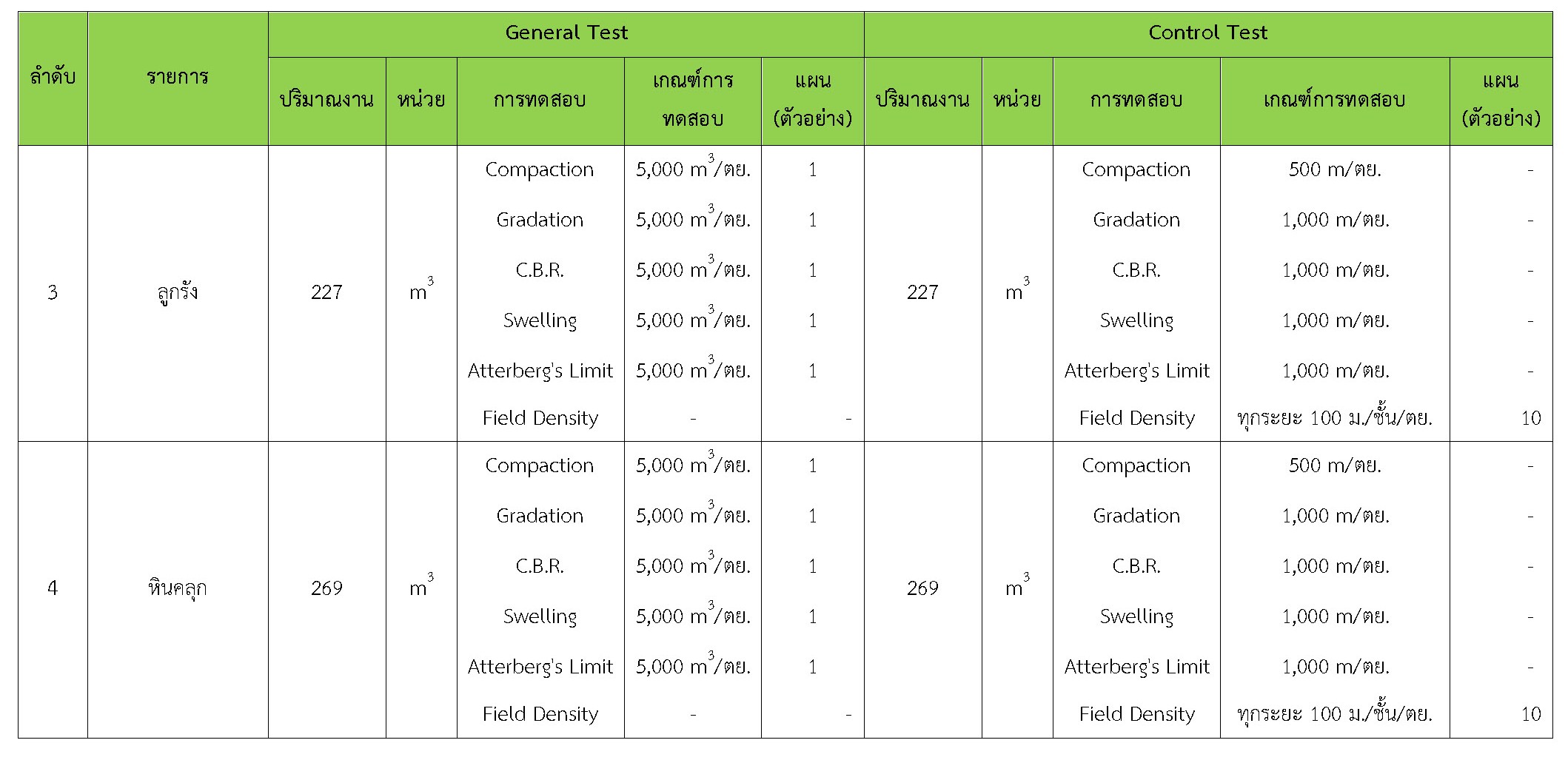1568x760 pixels.
Task: Click หน่วย header under Control Test
Action: pyautogui.click(x=1017, y=100)
